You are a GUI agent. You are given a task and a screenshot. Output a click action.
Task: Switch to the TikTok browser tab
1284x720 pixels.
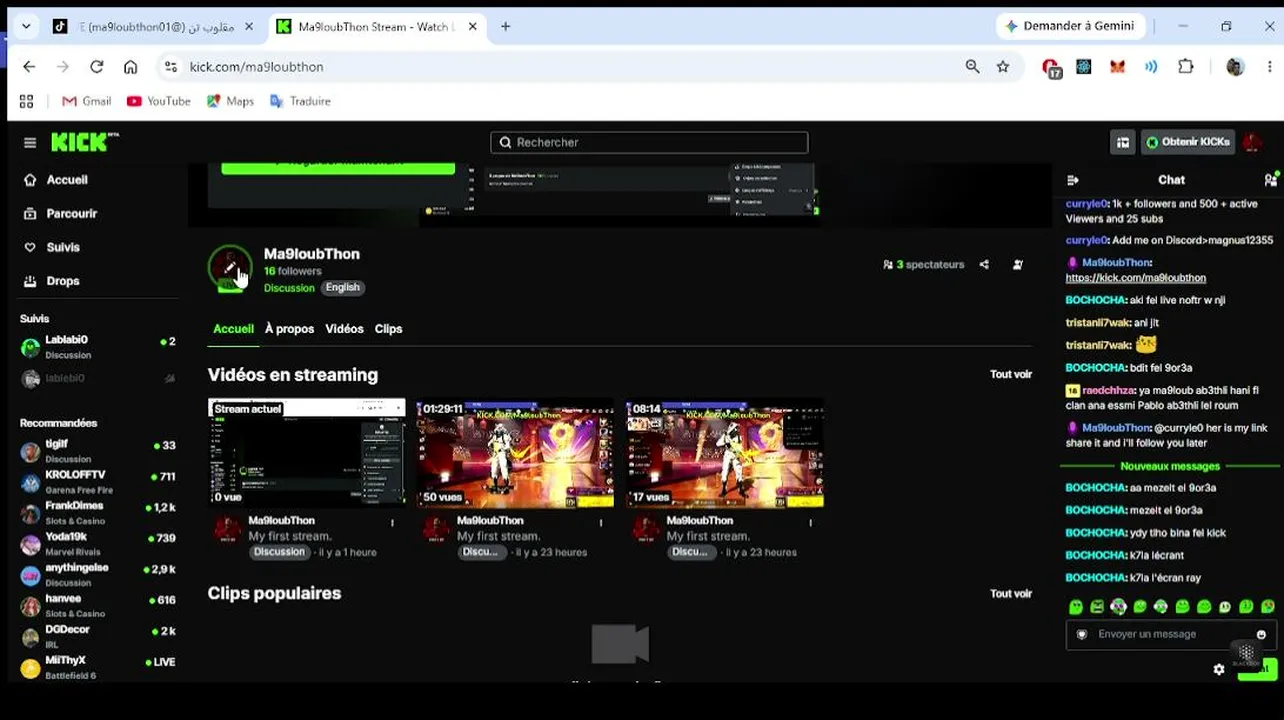click(x=154, y=27)
